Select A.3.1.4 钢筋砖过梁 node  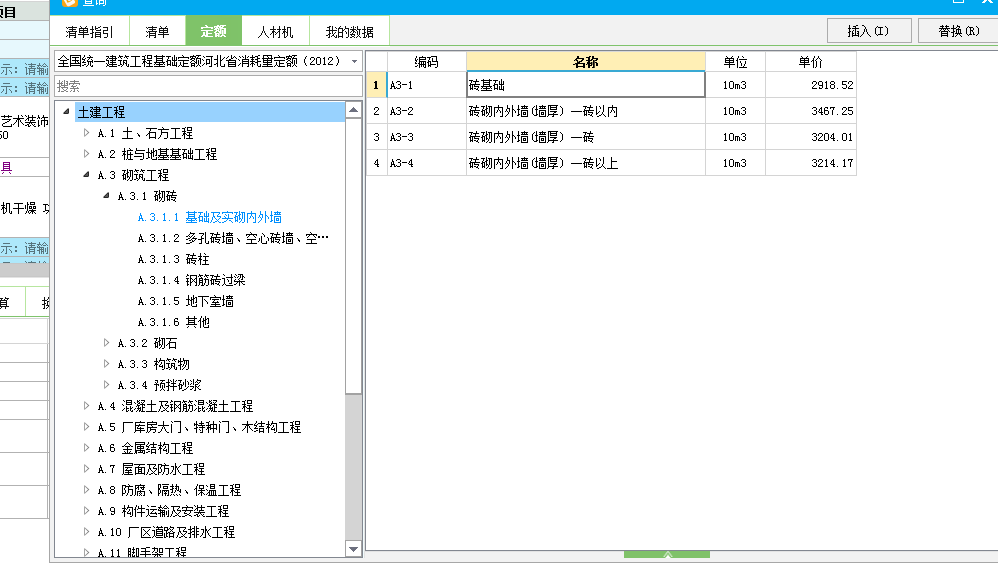coord(191,280)
